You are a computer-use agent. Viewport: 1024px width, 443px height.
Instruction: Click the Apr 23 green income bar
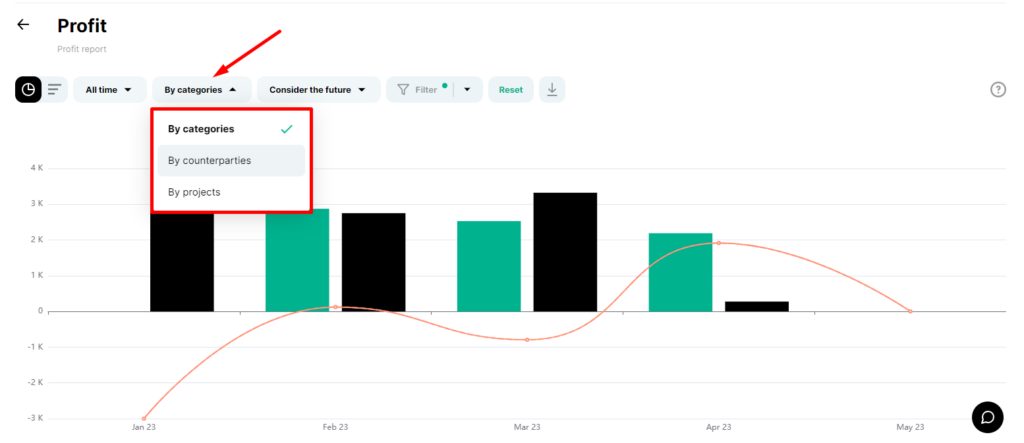pos(680,272)
